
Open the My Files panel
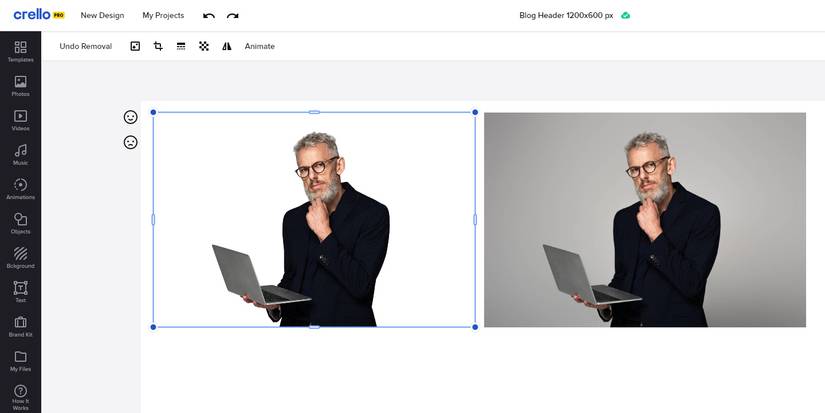pos(21,361)
